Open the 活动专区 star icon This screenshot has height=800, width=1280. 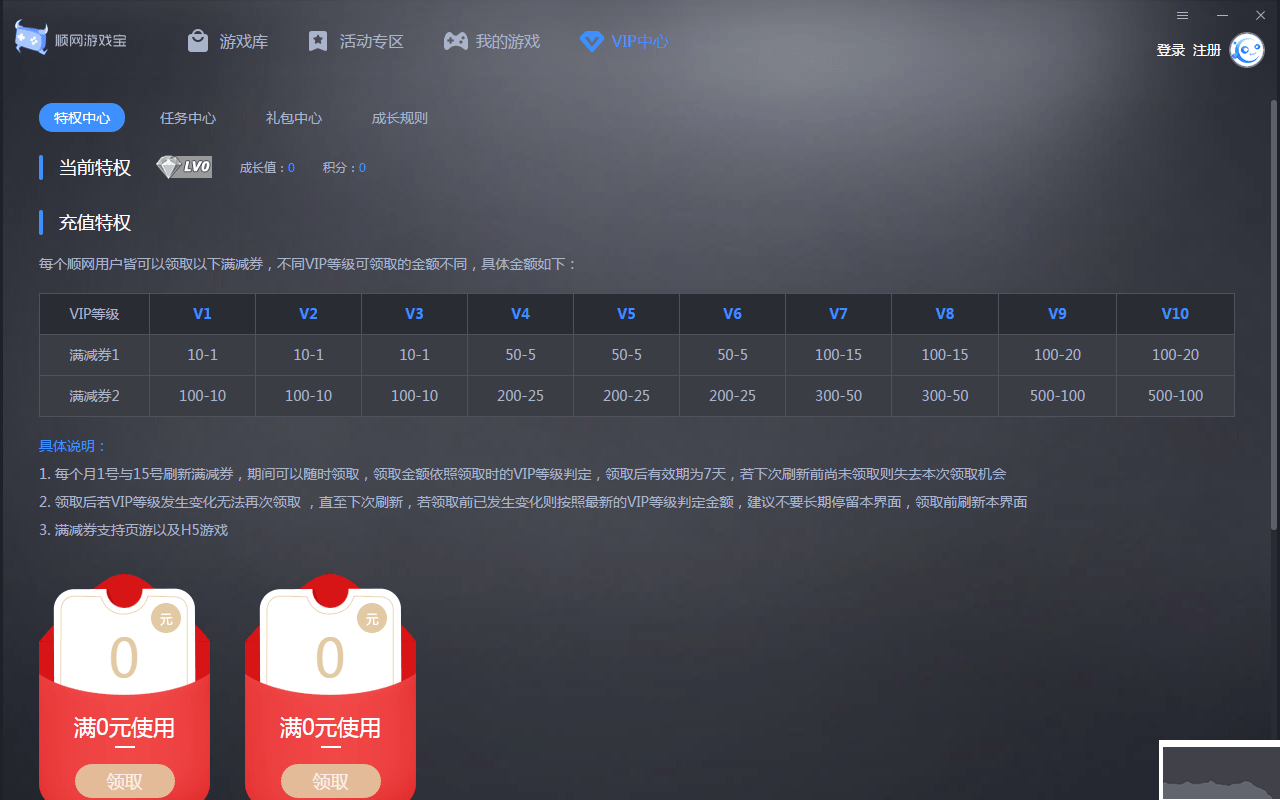coord(318,41)
